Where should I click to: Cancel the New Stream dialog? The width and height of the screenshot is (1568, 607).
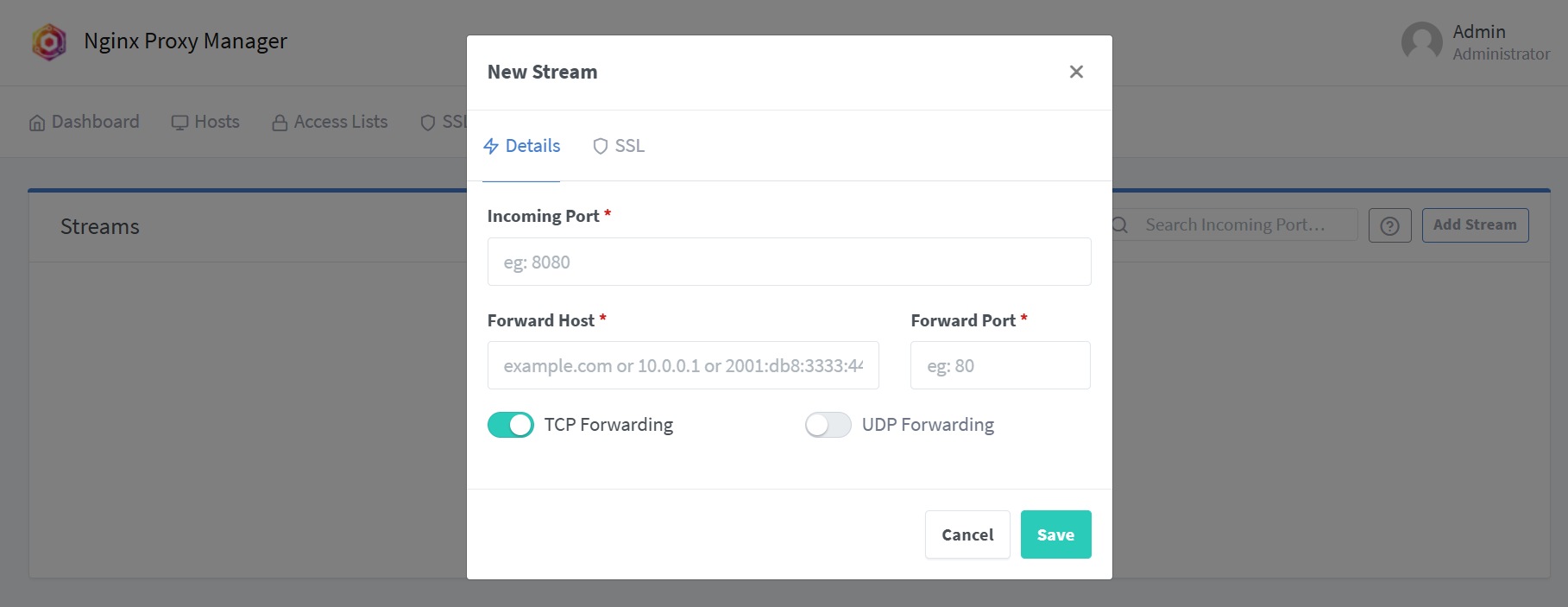[967, 534]
